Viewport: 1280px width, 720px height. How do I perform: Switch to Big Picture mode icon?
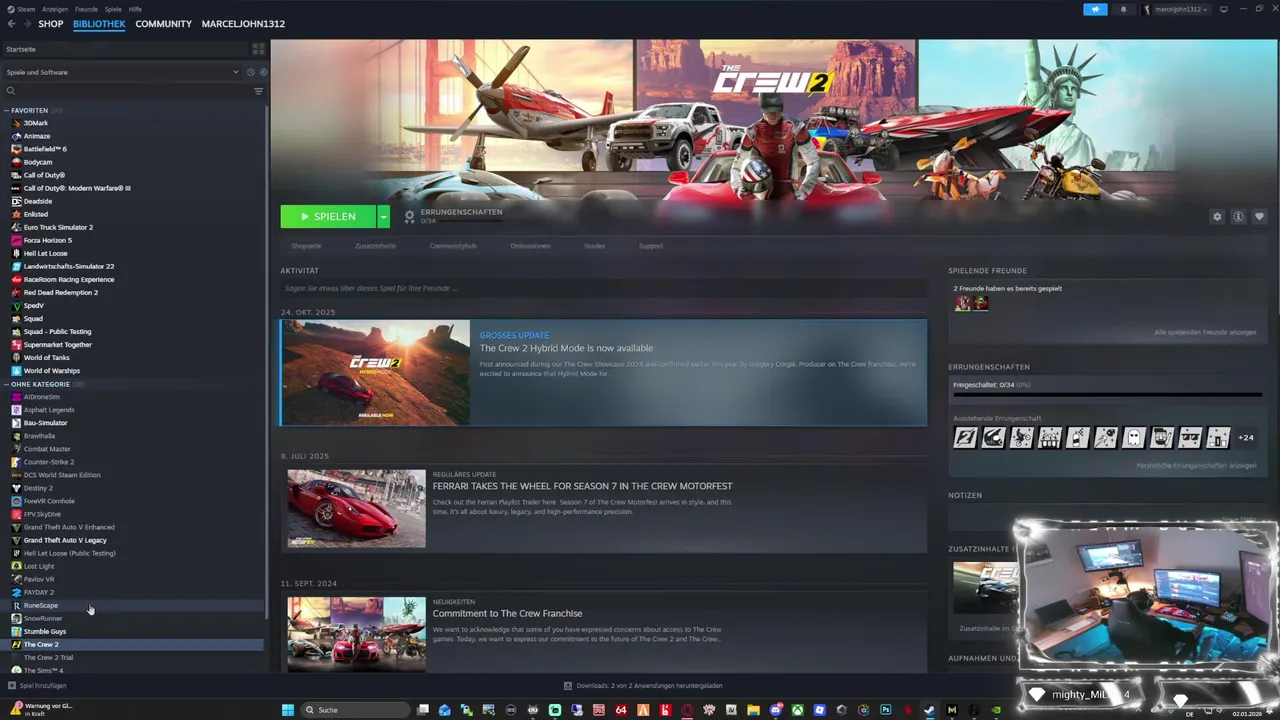1223,9
